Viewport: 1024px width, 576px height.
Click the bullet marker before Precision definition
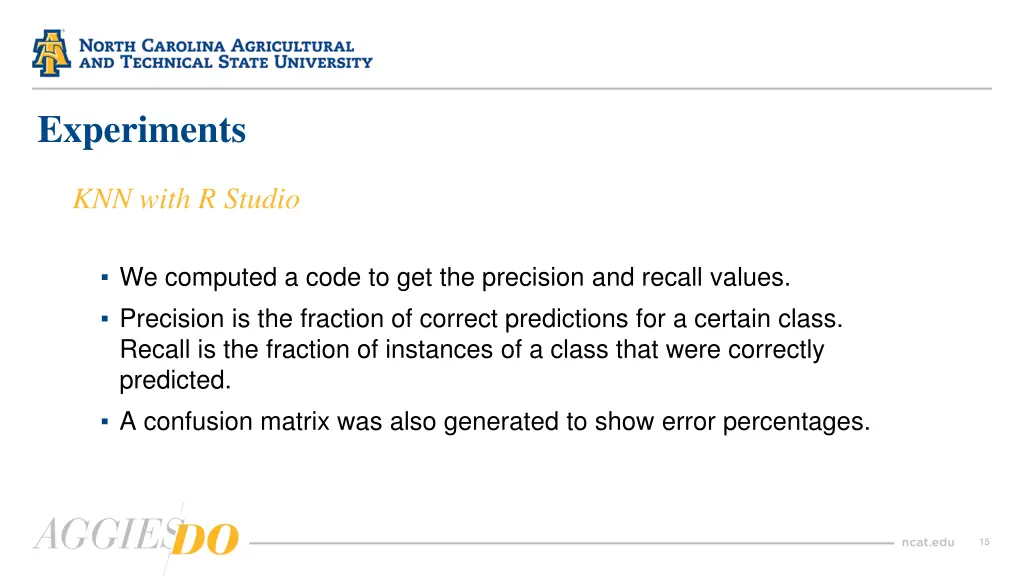(104, 319)
